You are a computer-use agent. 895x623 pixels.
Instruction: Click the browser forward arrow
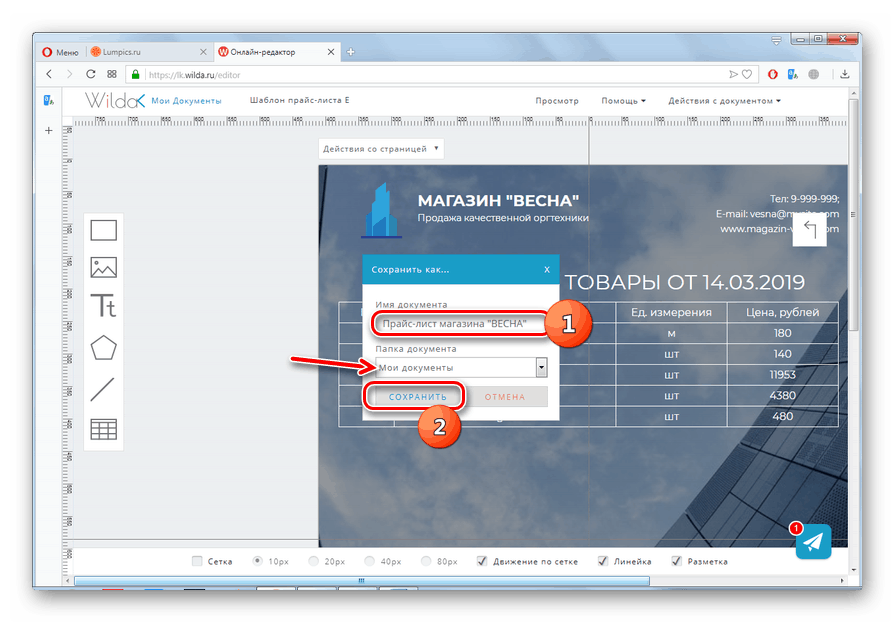[69, 74]
